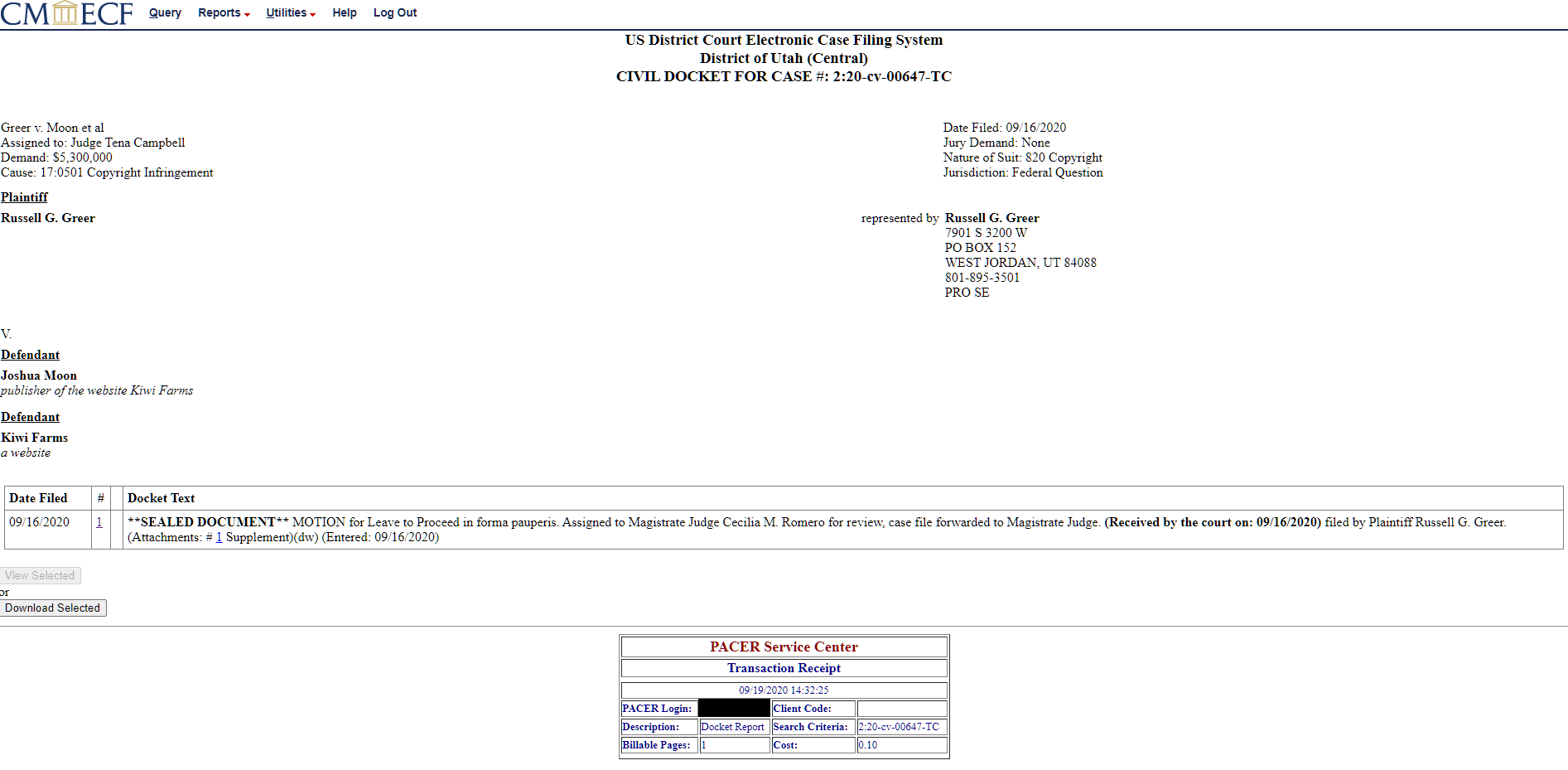Click 'Assigned to: Judge Tena Campbell' text

pos(93,143)
